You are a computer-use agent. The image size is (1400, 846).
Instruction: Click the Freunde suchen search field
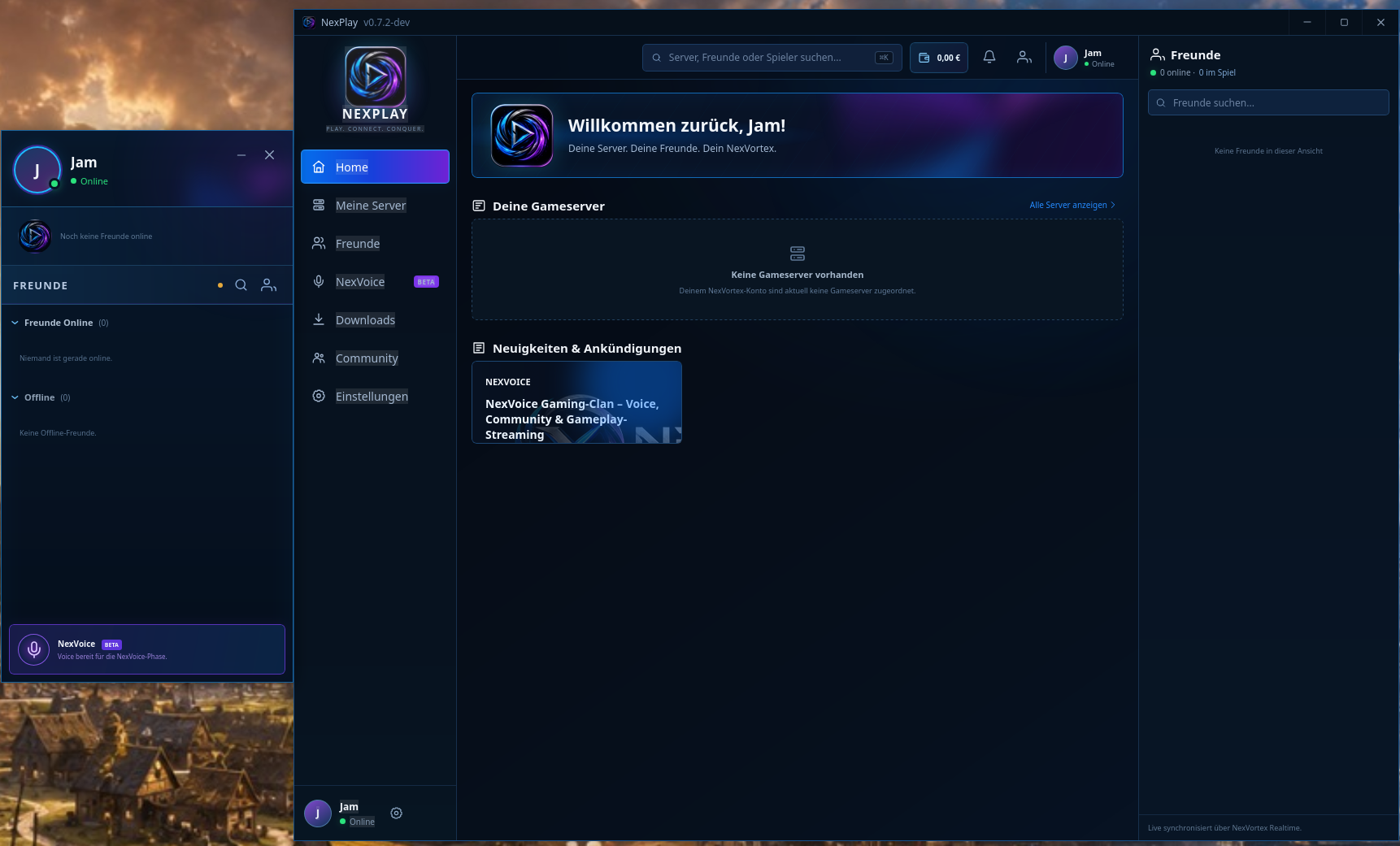pos(1268,102)
